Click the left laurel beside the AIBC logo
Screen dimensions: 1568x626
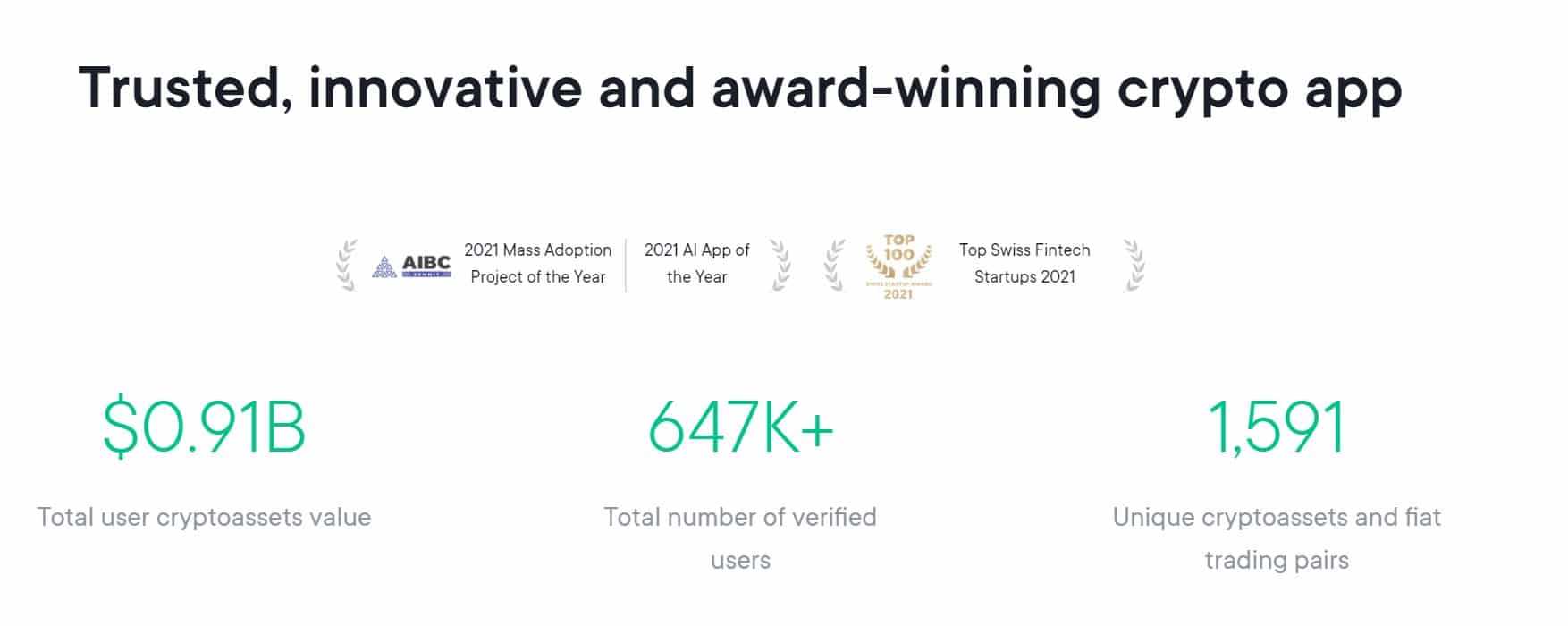point(347,265)
